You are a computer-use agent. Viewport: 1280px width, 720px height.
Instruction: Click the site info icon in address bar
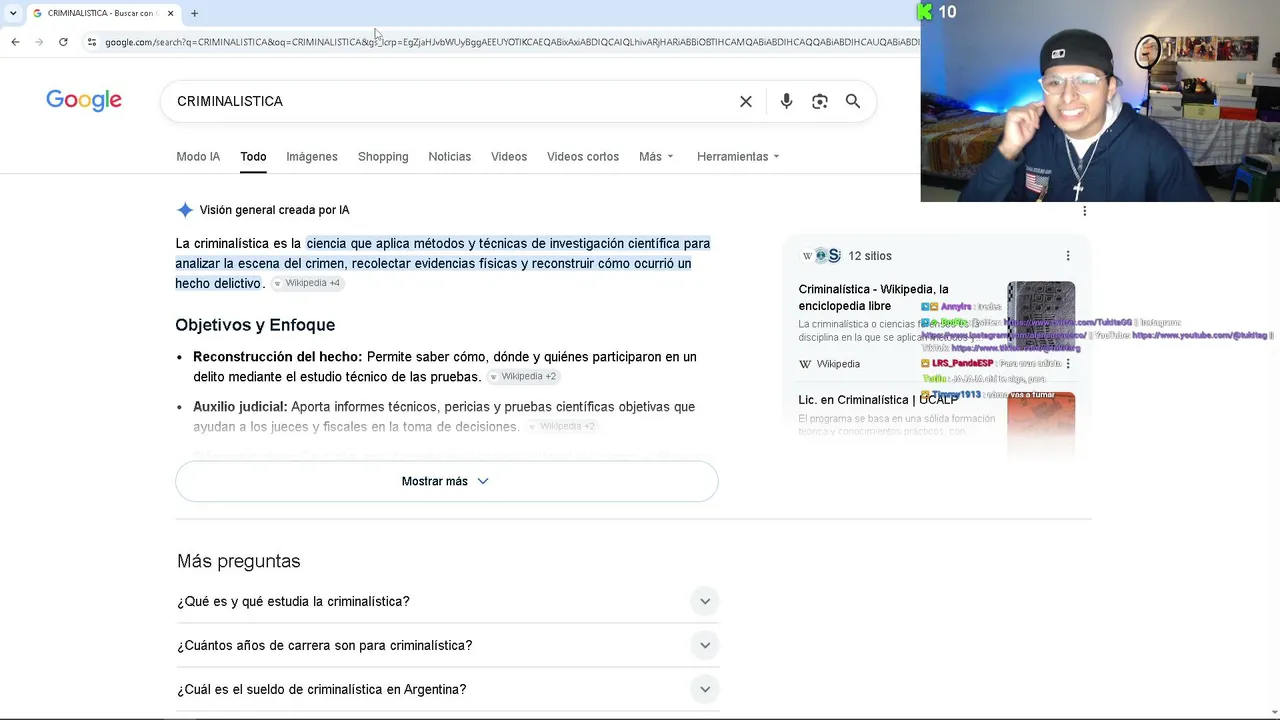[x=92, y=42]
